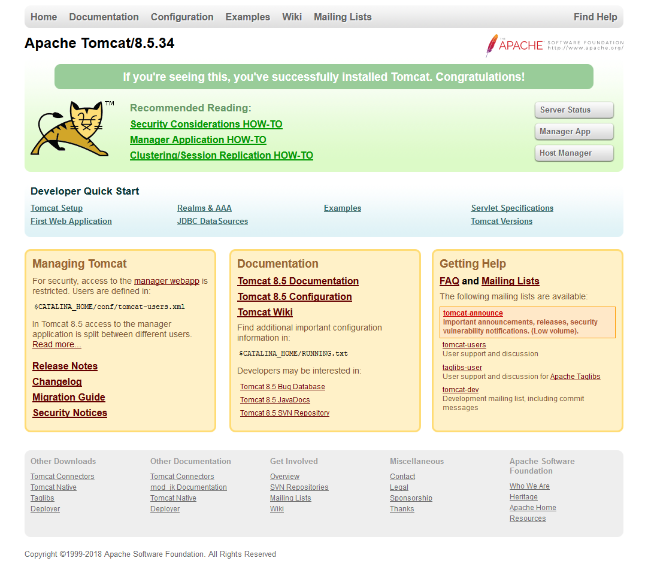The width and height of the screenshot is (648, 567).
Task: Click Read more in Managing Tomcat
Action: [57, 344]
